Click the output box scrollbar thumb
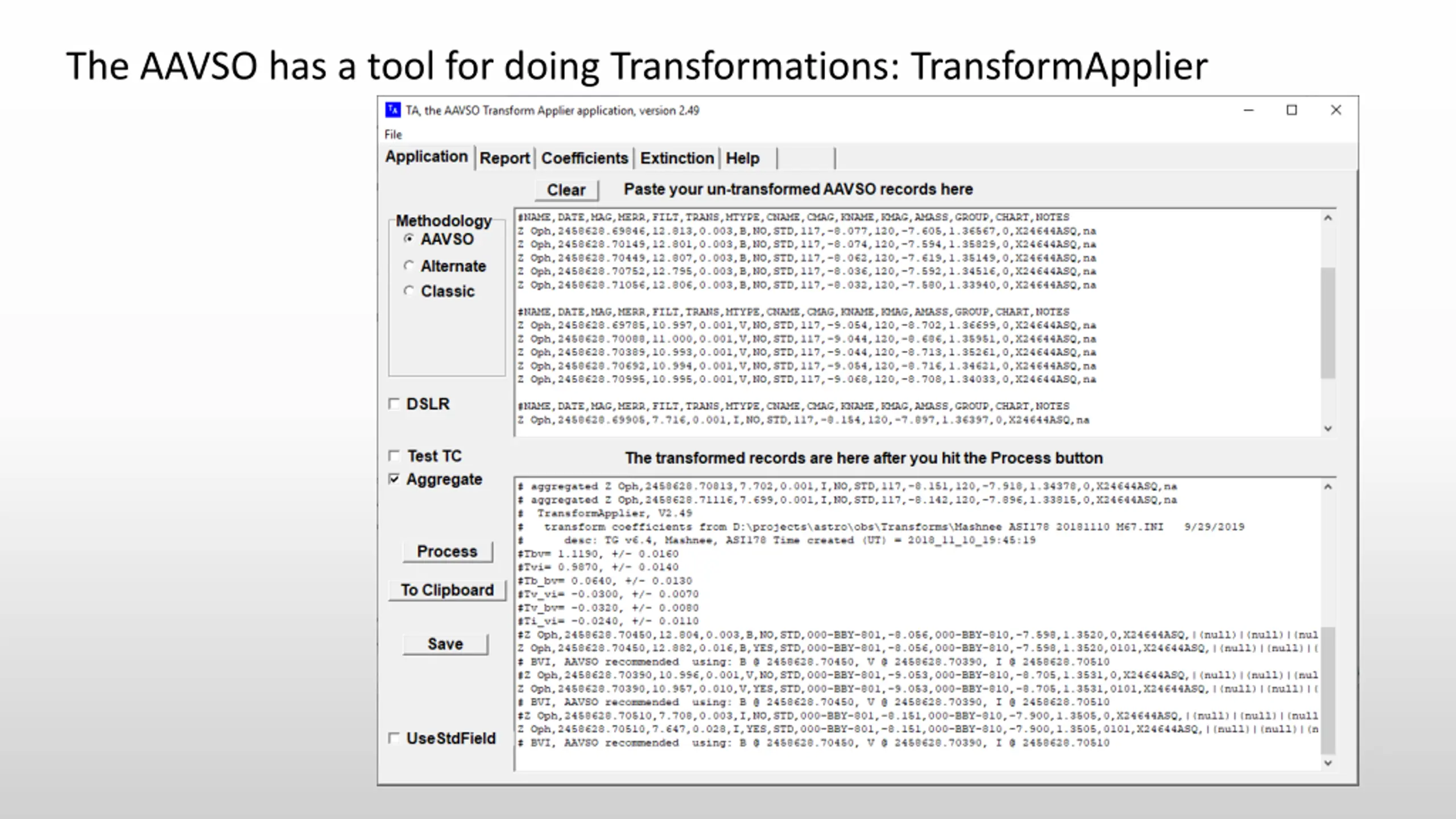Image resolution: width=1456 pixels, height=819 pixels. [1328, 690]
